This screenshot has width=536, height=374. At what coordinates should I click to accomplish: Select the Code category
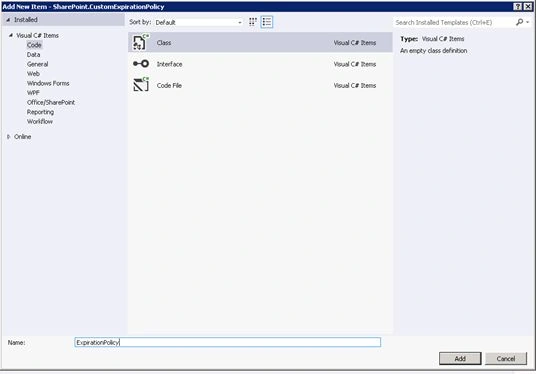34,45
